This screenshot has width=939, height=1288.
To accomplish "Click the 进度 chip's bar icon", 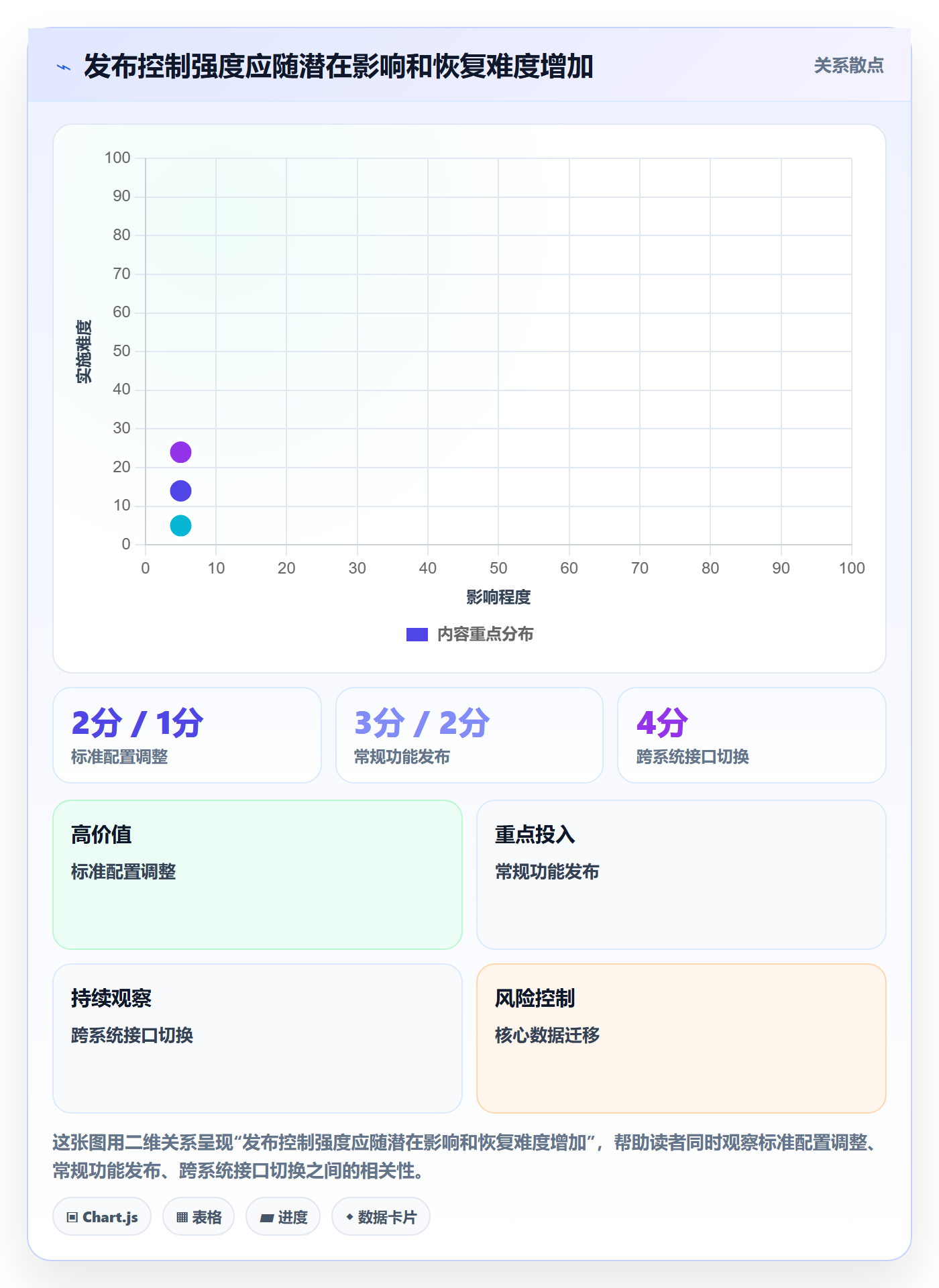I will (266, 1218).
